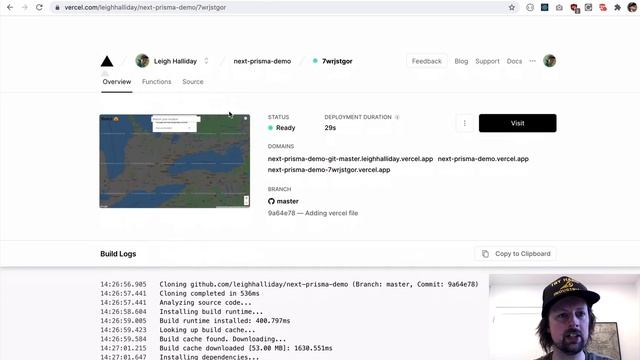
Task: Open user avatar menu in Vercel header
Action: (x=549, y=61)
